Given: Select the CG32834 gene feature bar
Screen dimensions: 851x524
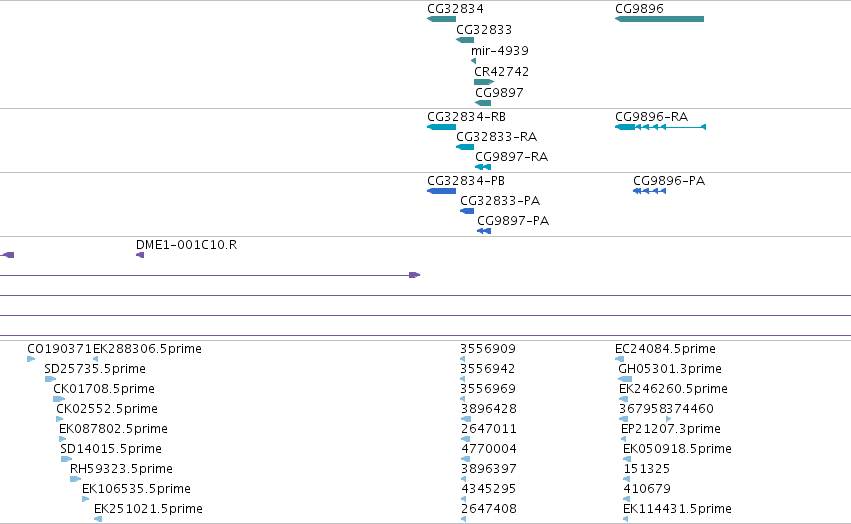Looking at the screenshot, I should click(441, 19).
